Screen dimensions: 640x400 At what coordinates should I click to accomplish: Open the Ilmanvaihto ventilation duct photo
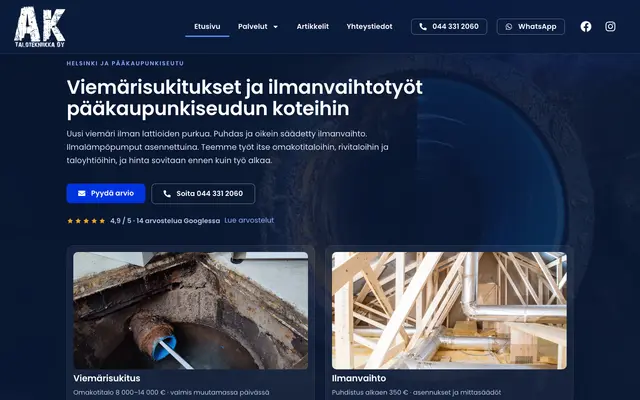(449, 311)
